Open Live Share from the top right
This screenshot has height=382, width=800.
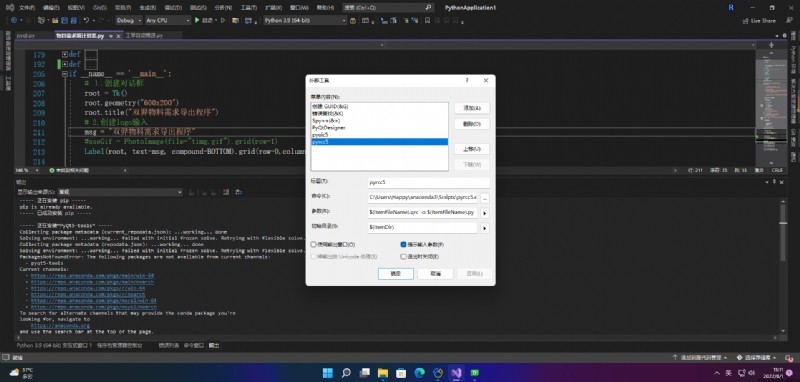pyautogui.click(x=759, y=21)
